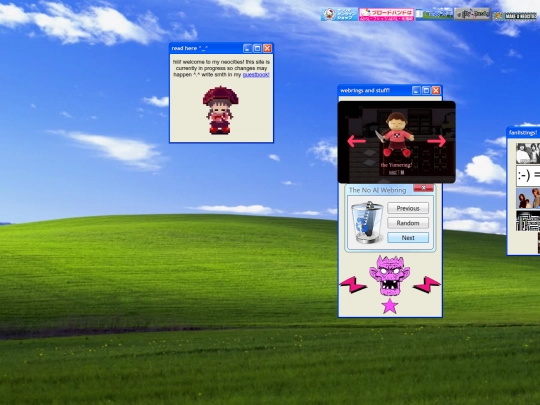This screenshot has height=405, width=540.
Task: Maximize the webrings and stuff window
Action: click(426, 90)
